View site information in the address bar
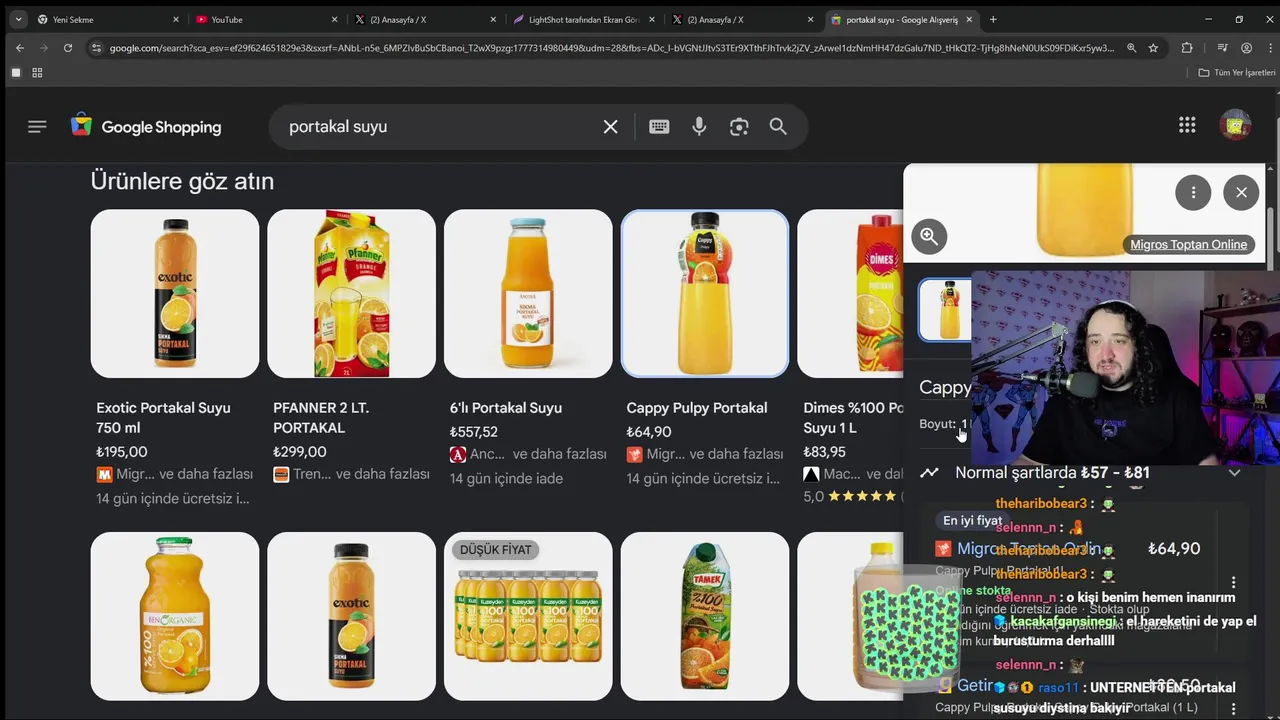Viewport: 1280px width, 720px height. click(x=96, y=48)
